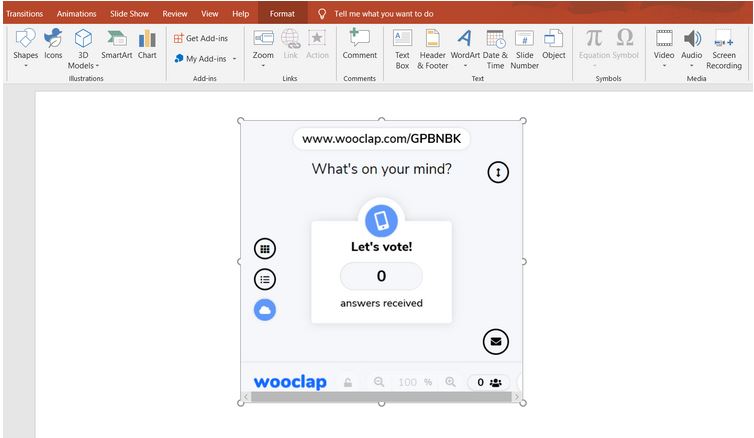Click the wooclap logo
Viewport: 754px width, 438px height.
tap(290, 382)
